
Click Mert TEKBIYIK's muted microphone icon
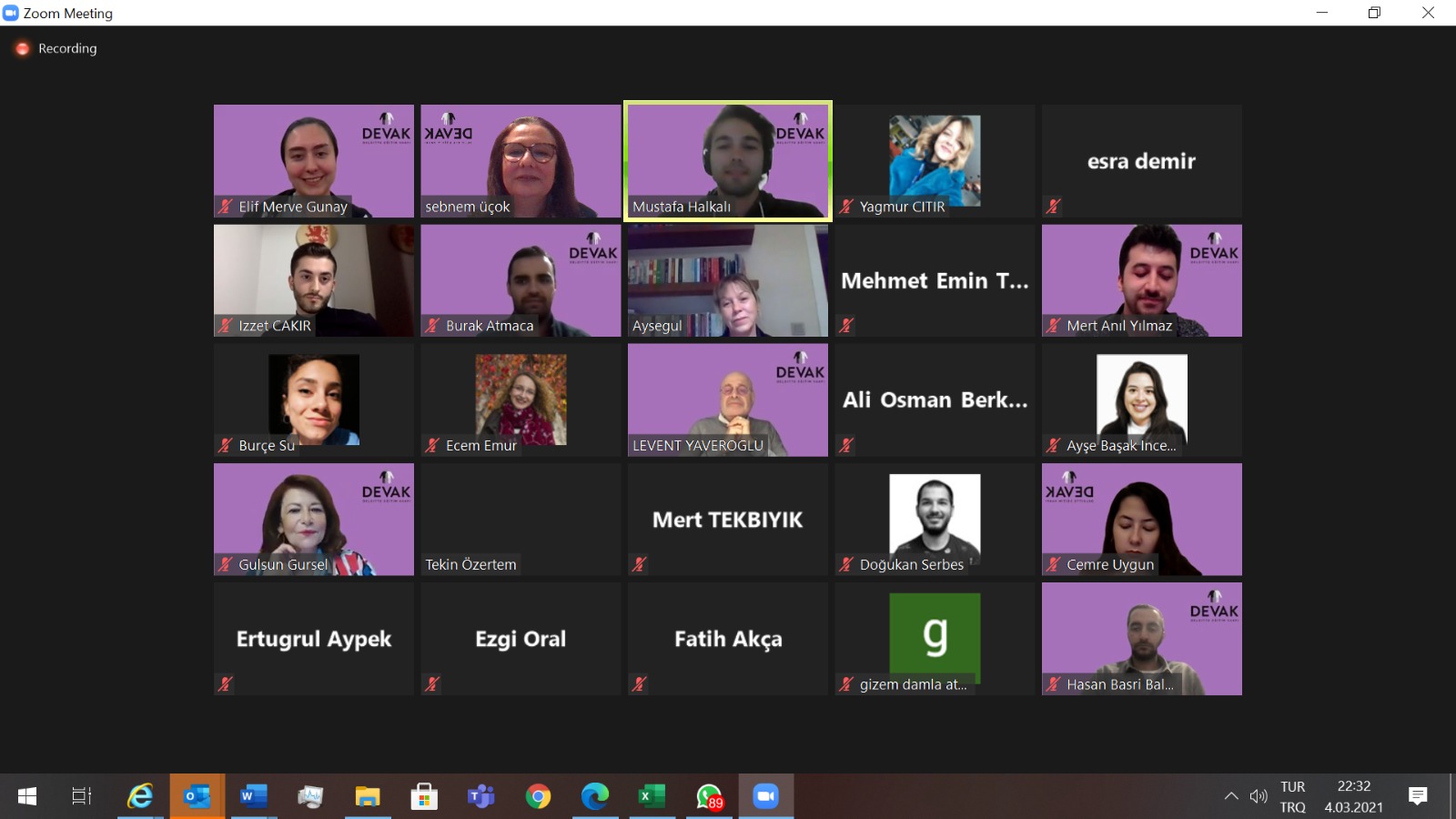coord(640,564)
